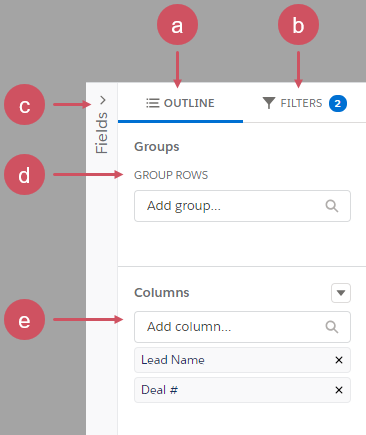Screen dimensions: 366x435
Task: Click the Add column search field
Action: point(242,327)
